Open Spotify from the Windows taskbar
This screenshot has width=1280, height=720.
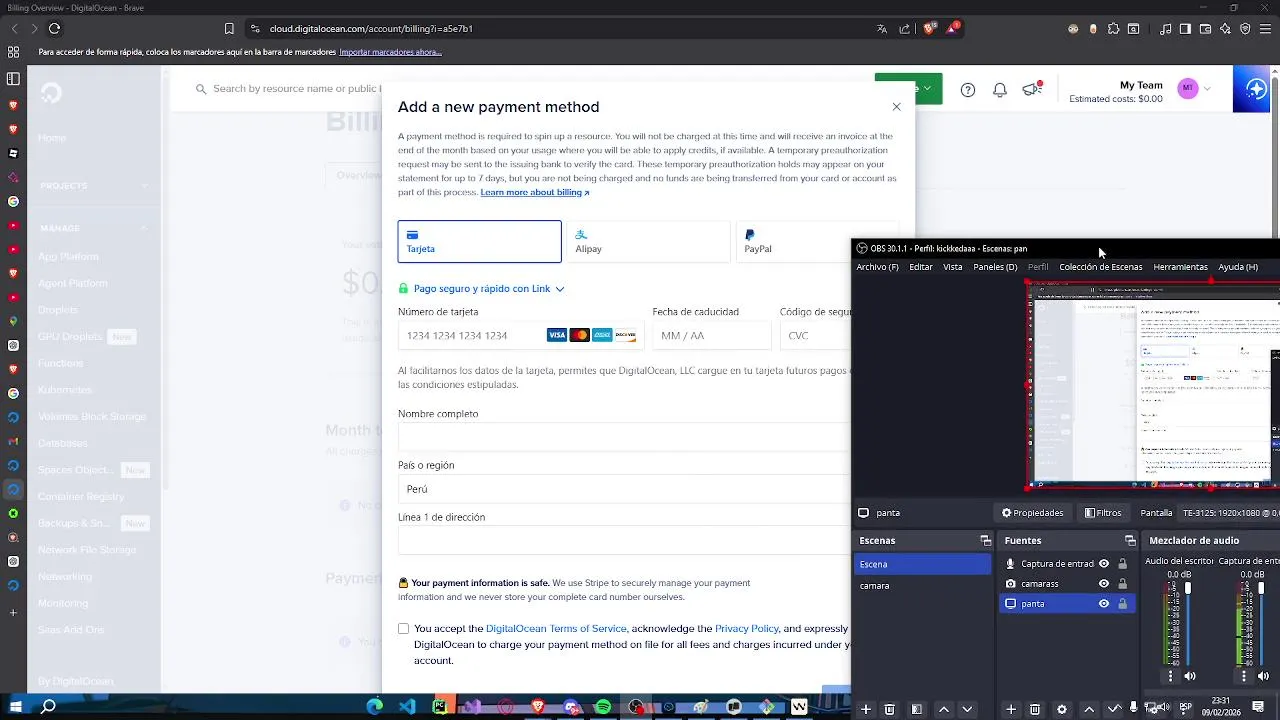tap(603, 707)
